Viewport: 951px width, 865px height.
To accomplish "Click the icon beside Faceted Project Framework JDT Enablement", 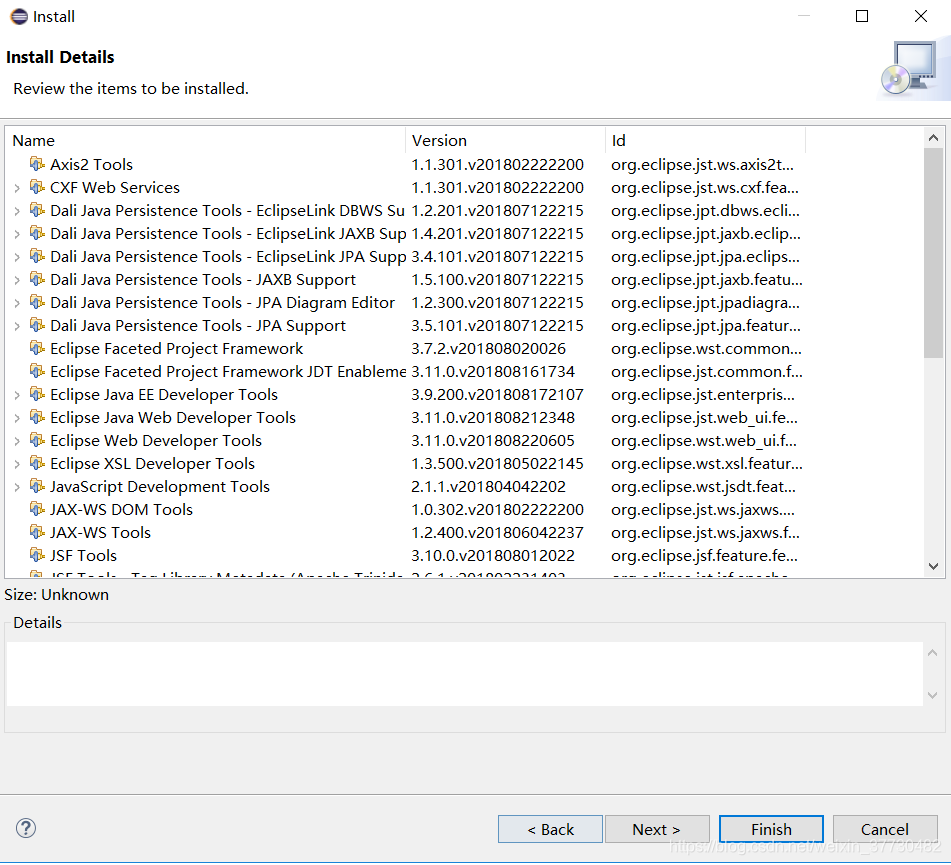I will pyautogui.click(x=37, y=371).
